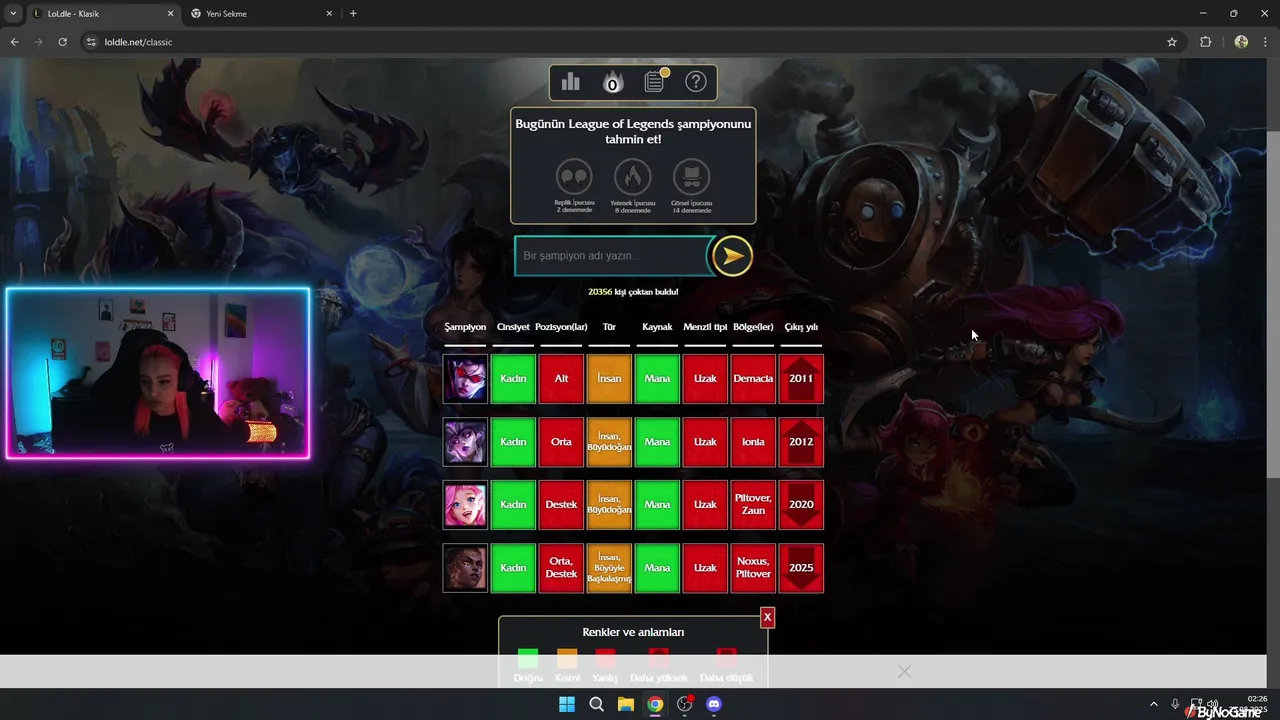The width and height of the screenshot is (1280, 720).
Task: Select the fourth guessed champion portrait
Action: point(465,568)
